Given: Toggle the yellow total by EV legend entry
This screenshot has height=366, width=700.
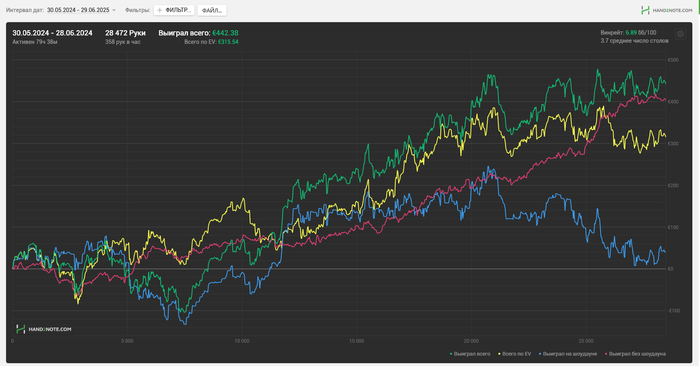Looking at the screenshot, I should (514, 354).
